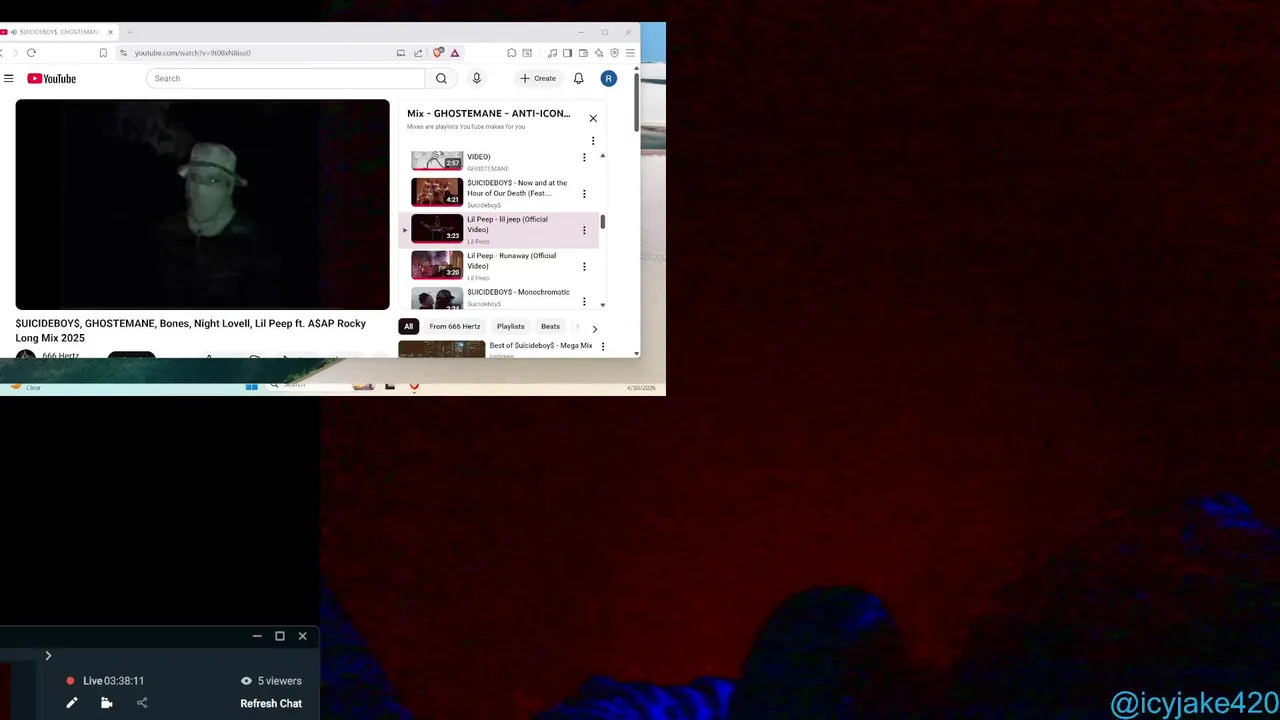1280x720 pixels.
Task: Click the 5 viewers count
Action: (x=272, y=681)
